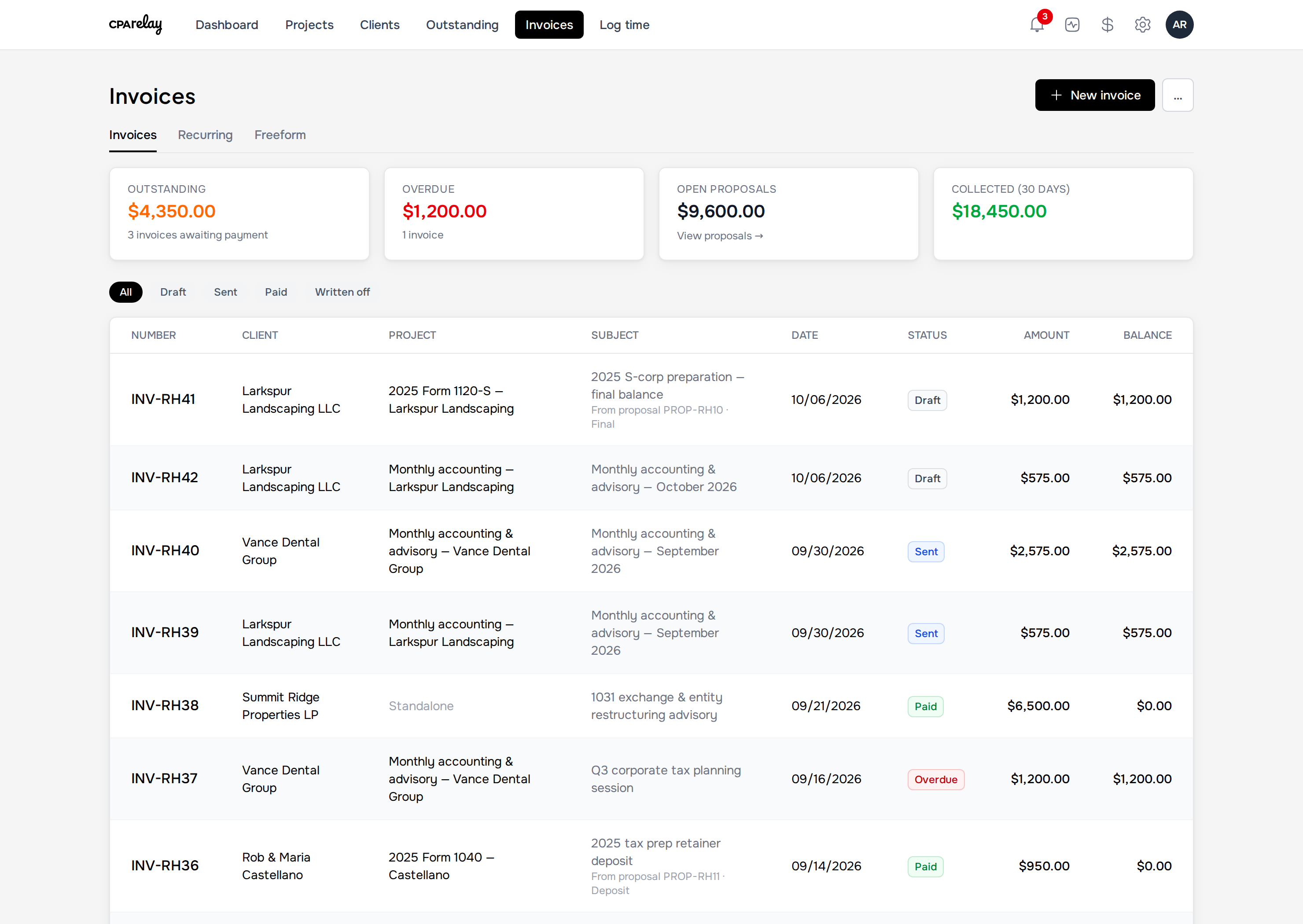Filter invoices by Paid
Viewport: 1303px width, 924px height.
pos(276,292)
